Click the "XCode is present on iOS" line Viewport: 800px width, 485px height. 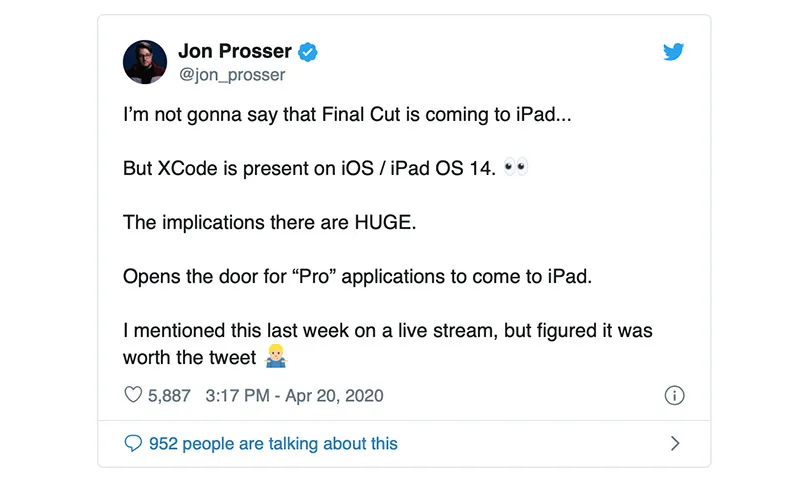[x=310, y=168]
